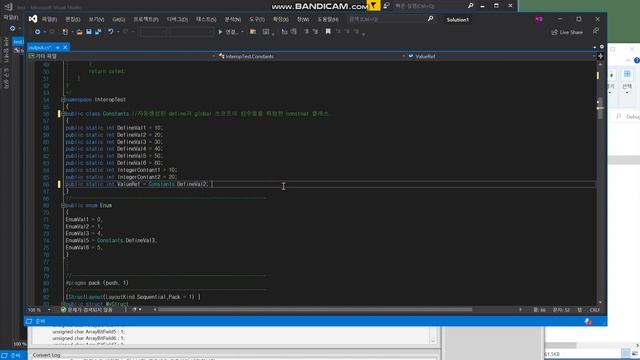Open the 파일(F) menu in front window
Screen dimensions: 640x360
coord(49,19)
